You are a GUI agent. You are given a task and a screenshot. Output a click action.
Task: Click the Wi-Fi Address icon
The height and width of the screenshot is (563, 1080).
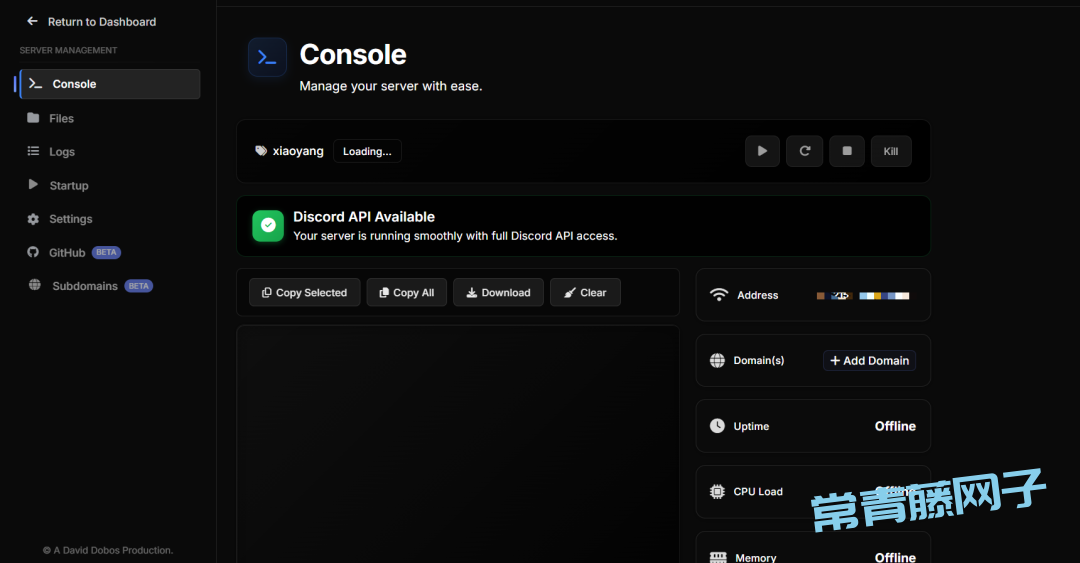[718, 295]
